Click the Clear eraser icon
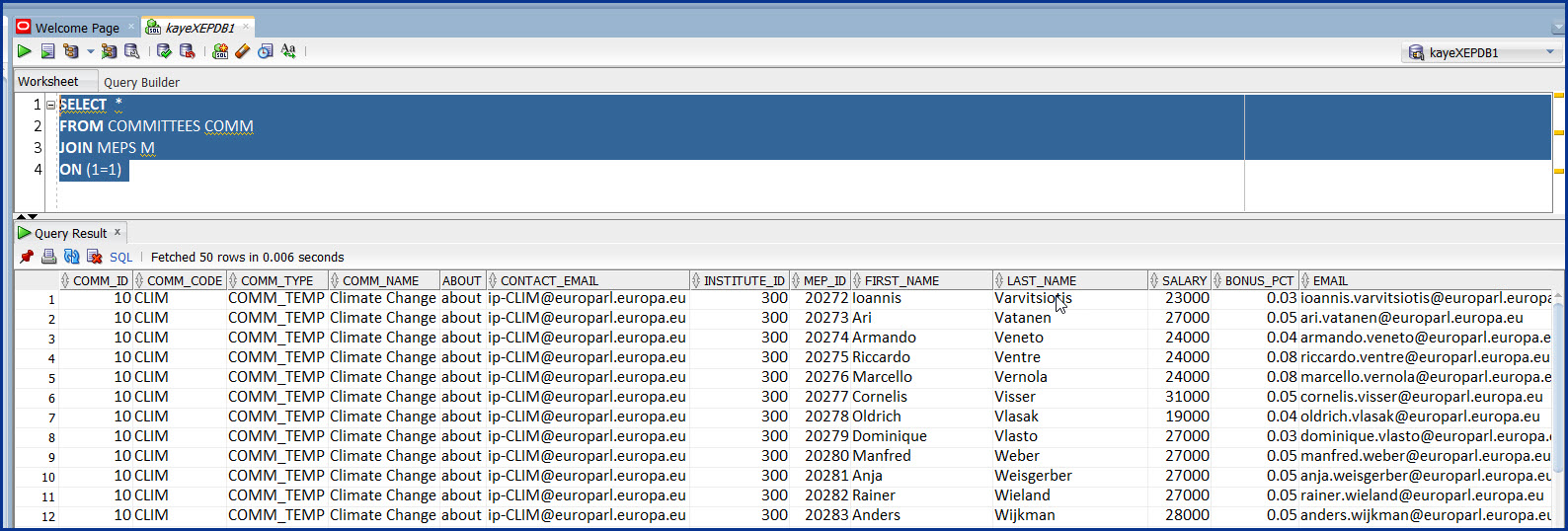The height and width of the screenshot is (531, 1568). click(x=243, y=51)
